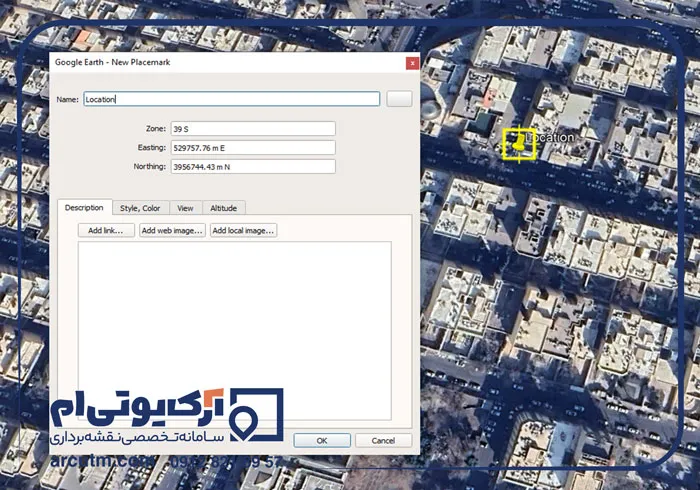The height and width of the screenshot is (490, 700).
Task: Switch to the Description tab
Action: (84, 208)
